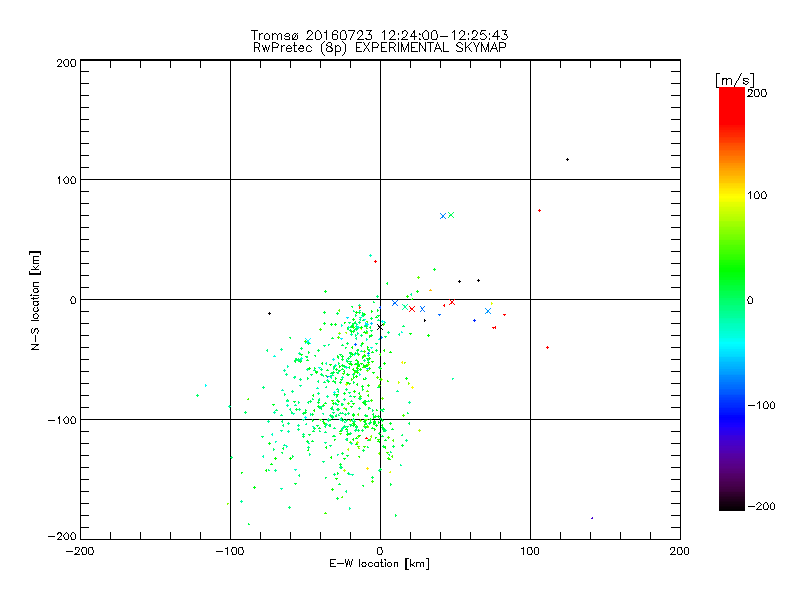Click the 'N-S location [km]' axis label

click(35, 301)
